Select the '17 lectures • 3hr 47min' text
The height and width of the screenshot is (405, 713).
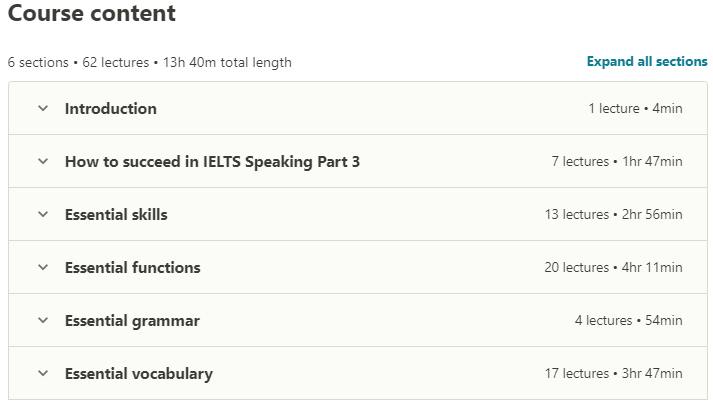[614, 374]
